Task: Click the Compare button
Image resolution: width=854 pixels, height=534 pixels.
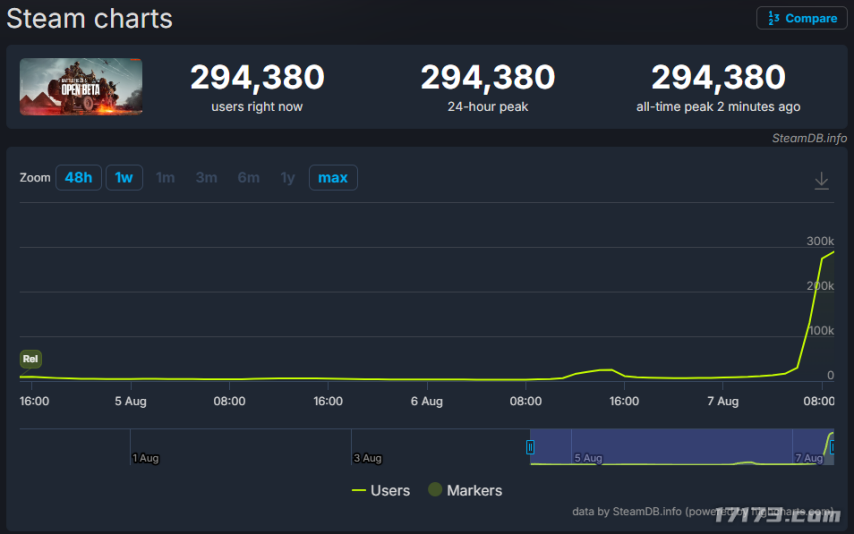Action: pos(801,18)
